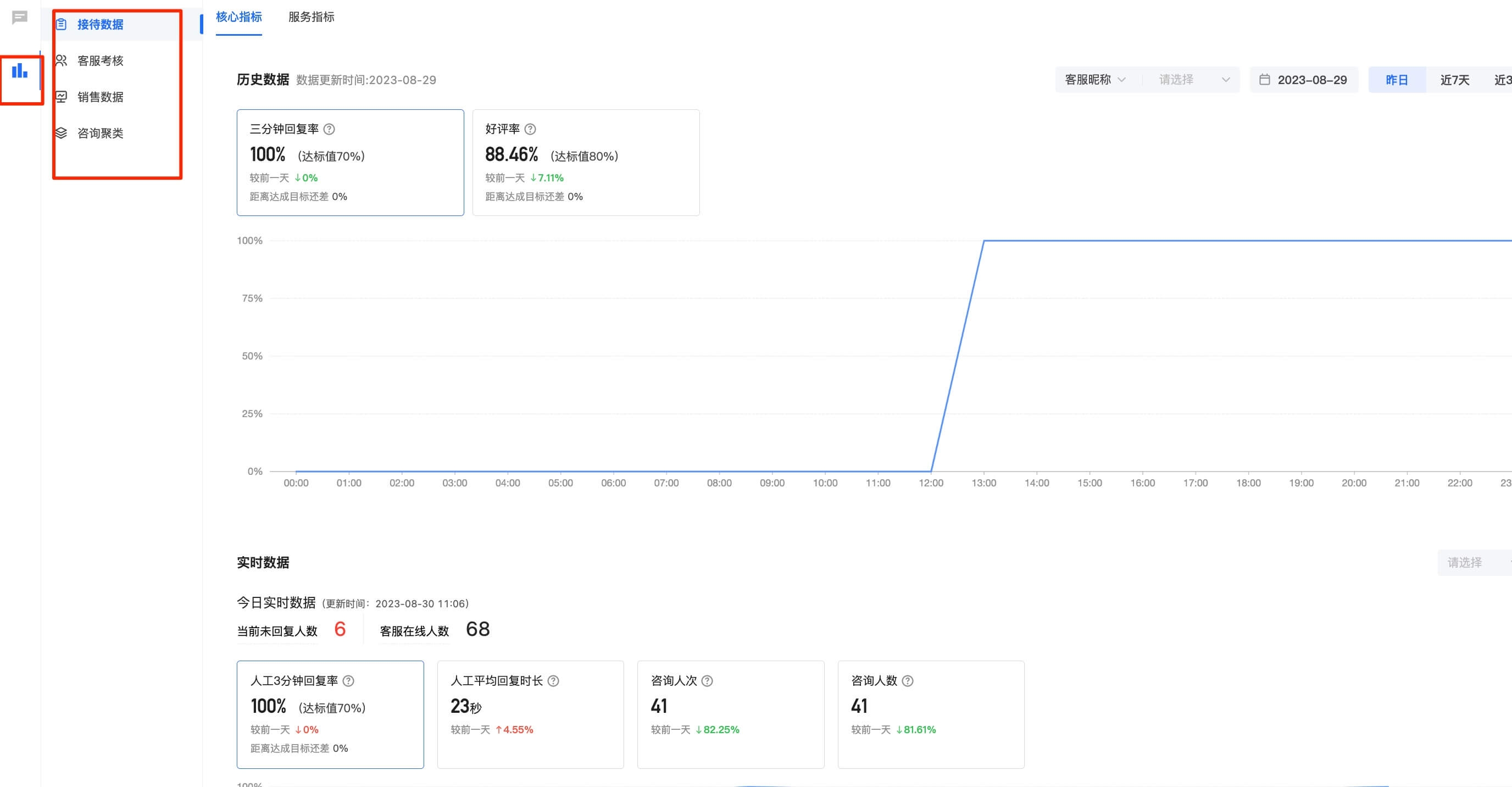Select the 近7天 time range button
Image resolution: width=1512 pixels, height=787 pixels.
tap(1454, 80)
